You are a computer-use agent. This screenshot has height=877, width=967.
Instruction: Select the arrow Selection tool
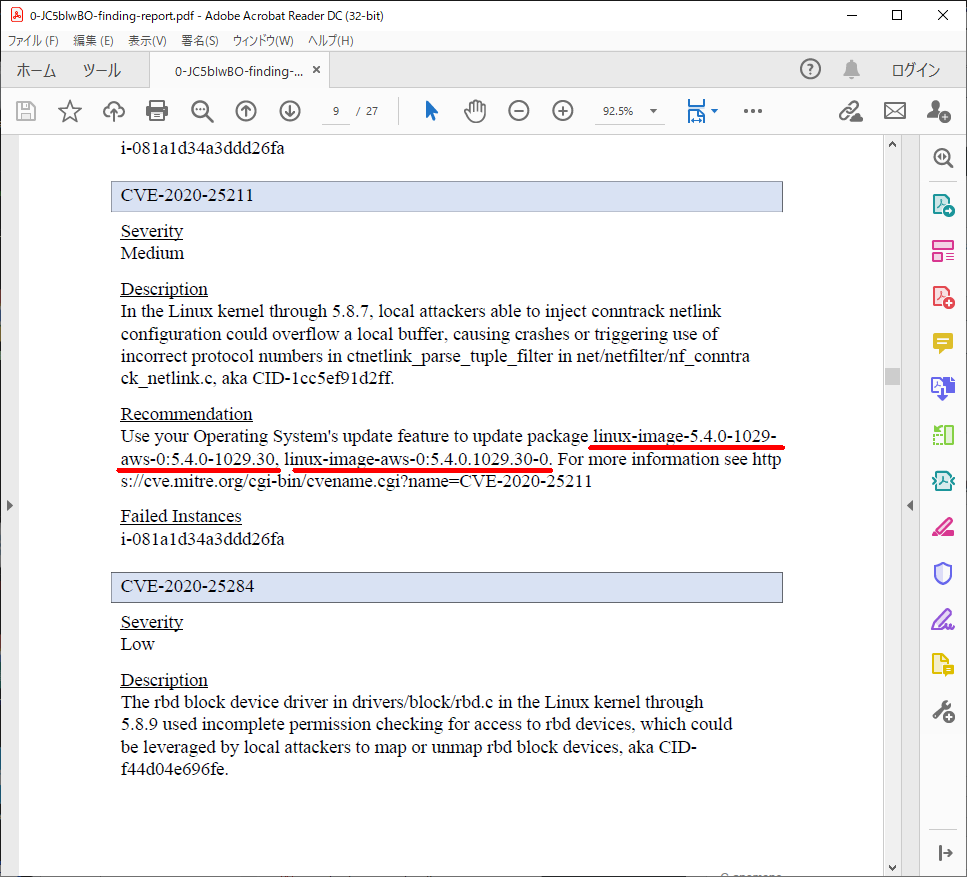tap(431, 111)
